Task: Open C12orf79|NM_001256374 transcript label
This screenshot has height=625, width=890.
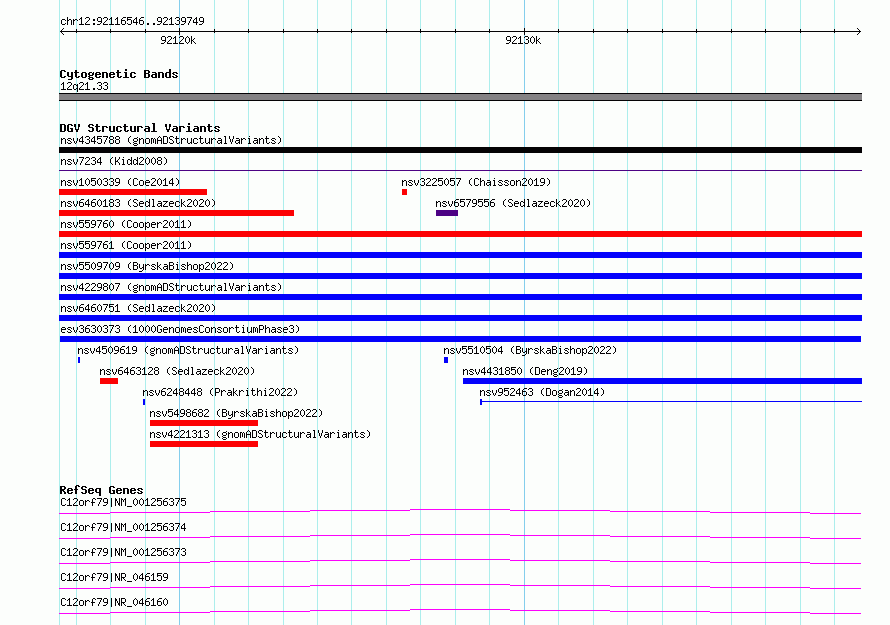Action: coord(123,527)
